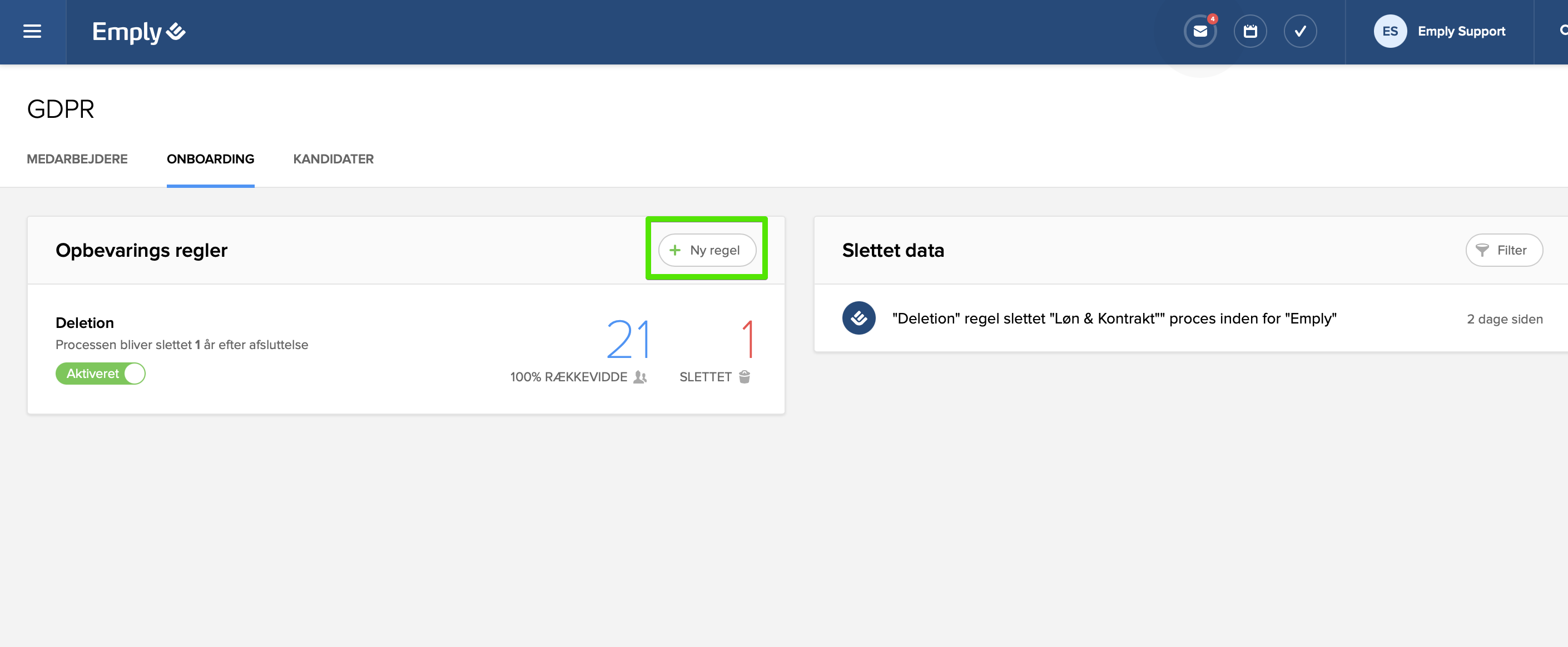Open the Deletion rule title

[85, 322]
